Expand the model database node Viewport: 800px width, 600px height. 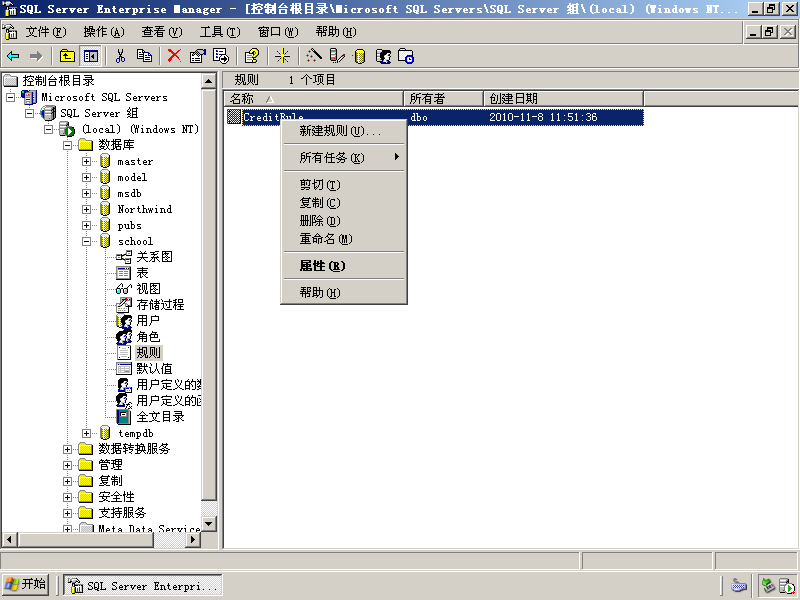tap(86, 178)
